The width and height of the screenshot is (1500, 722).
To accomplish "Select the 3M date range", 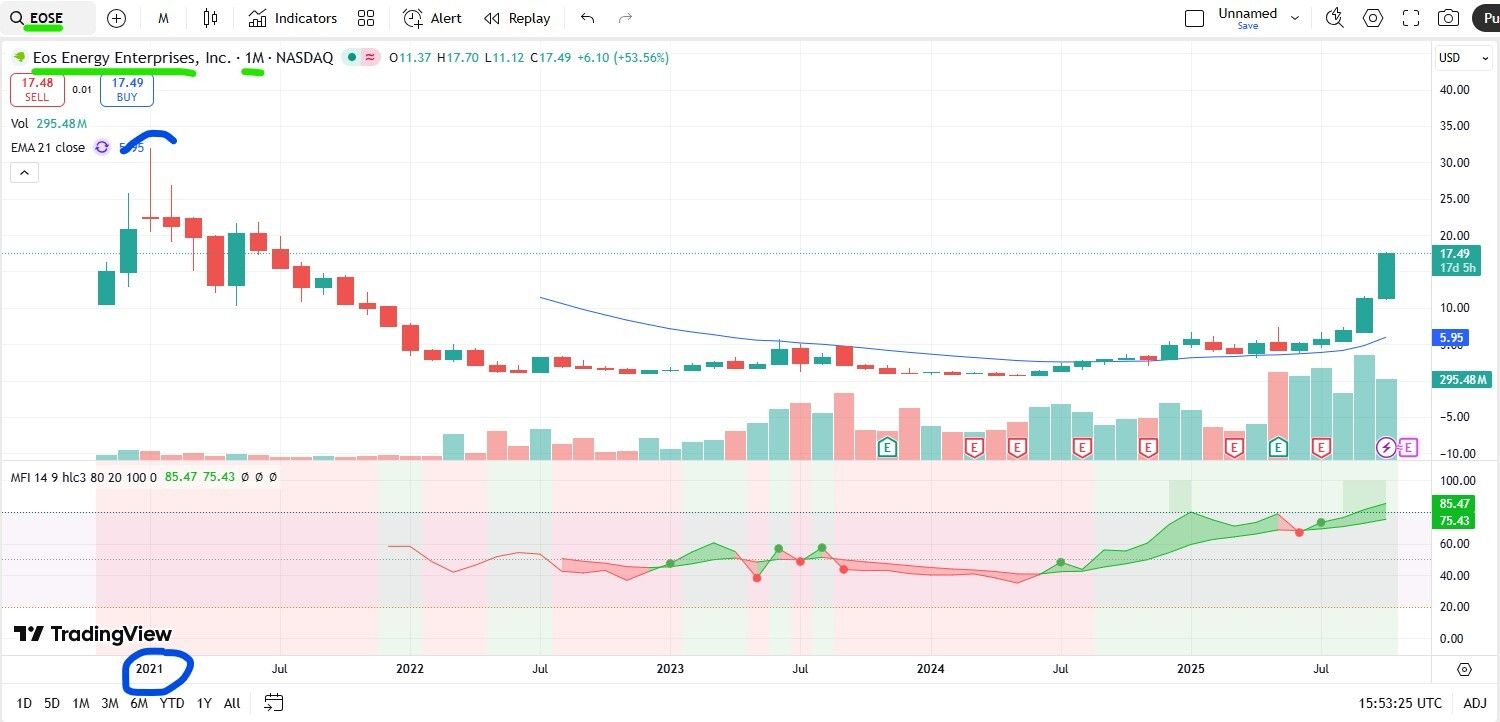I will click(x=110, y=703).
